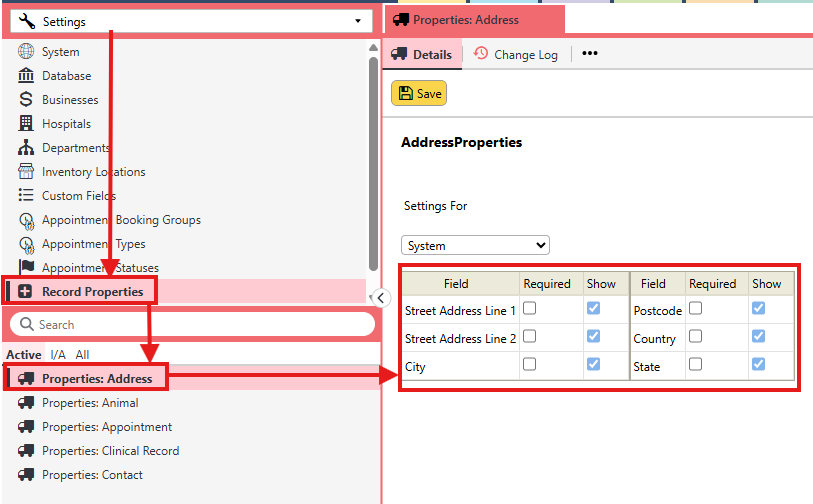Click the settings list scrollbar thumb
This screenshot has width=813, height=504.
(373, 163)
